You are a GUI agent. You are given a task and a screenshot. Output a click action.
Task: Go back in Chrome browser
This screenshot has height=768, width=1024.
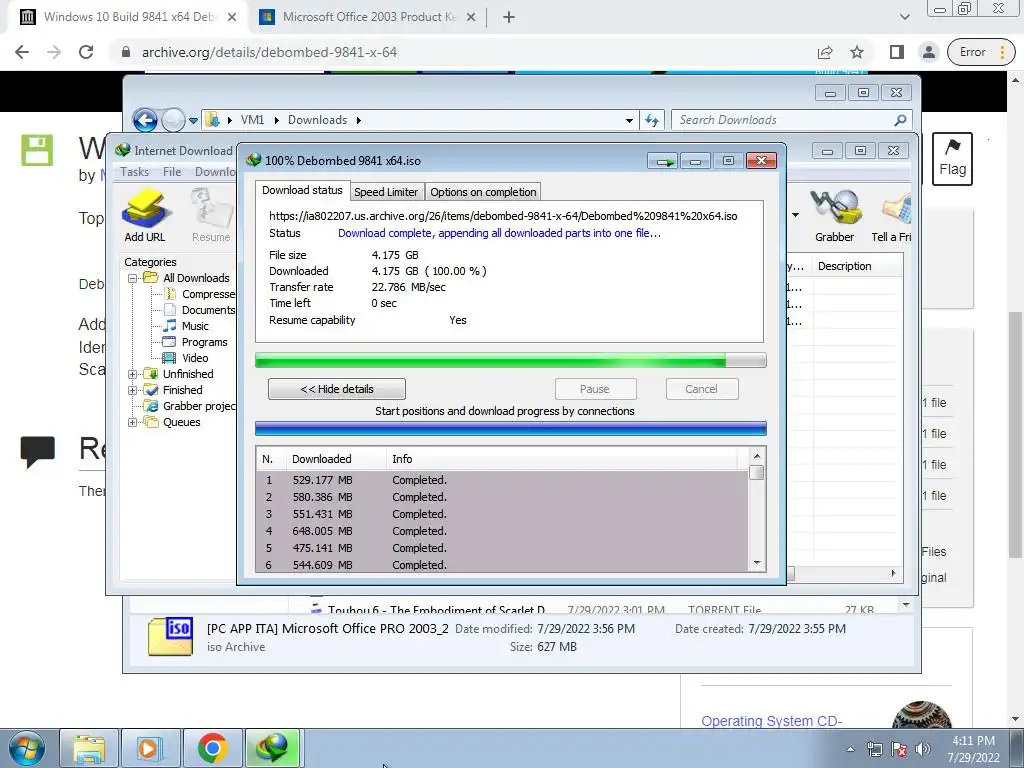22,52
